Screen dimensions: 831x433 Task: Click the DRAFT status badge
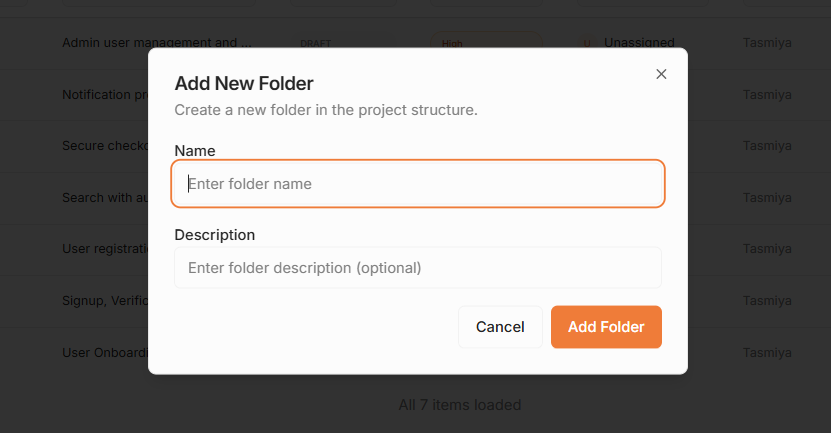(315, 43)
